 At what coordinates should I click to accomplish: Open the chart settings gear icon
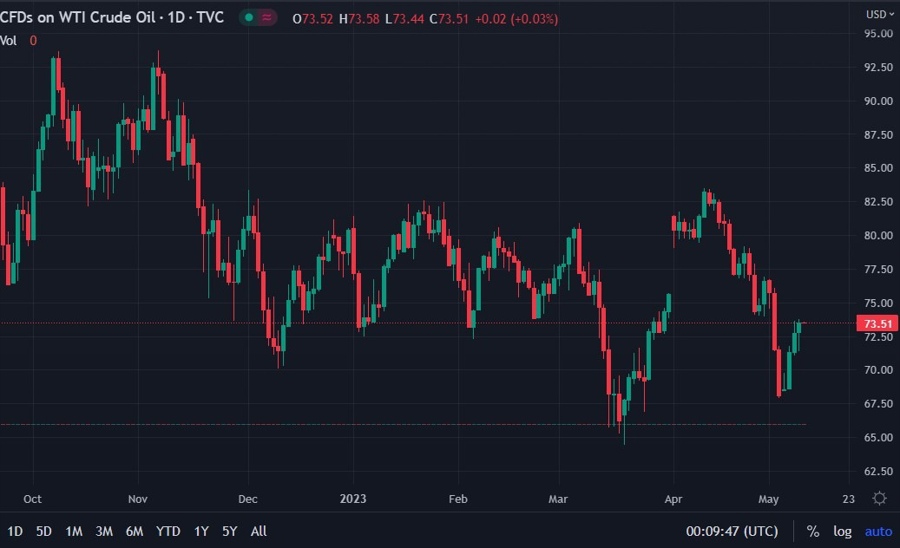(x=879, y=498)
